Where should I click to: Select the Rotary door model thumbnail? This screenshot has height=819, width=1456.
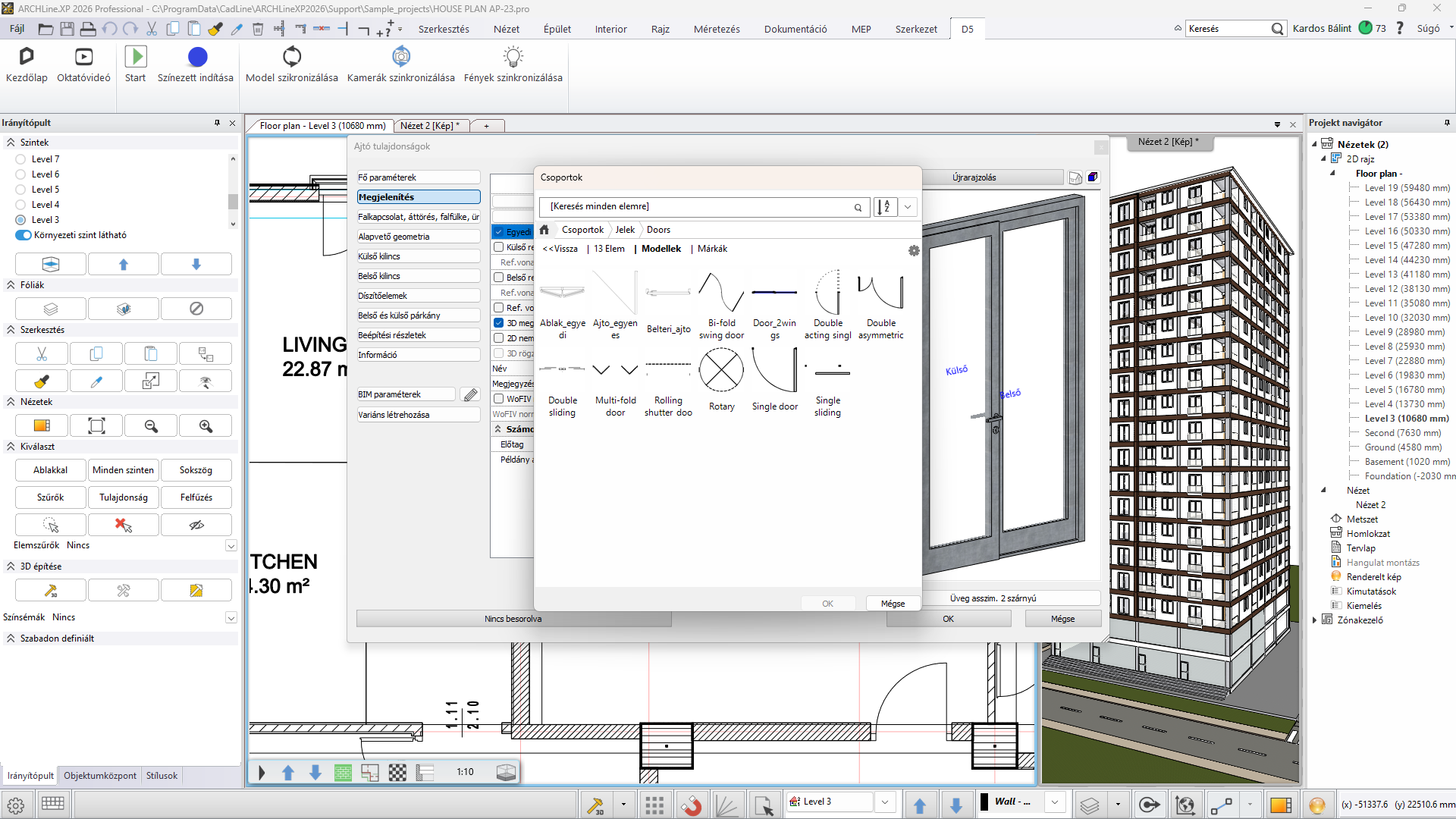click(721, 371)
